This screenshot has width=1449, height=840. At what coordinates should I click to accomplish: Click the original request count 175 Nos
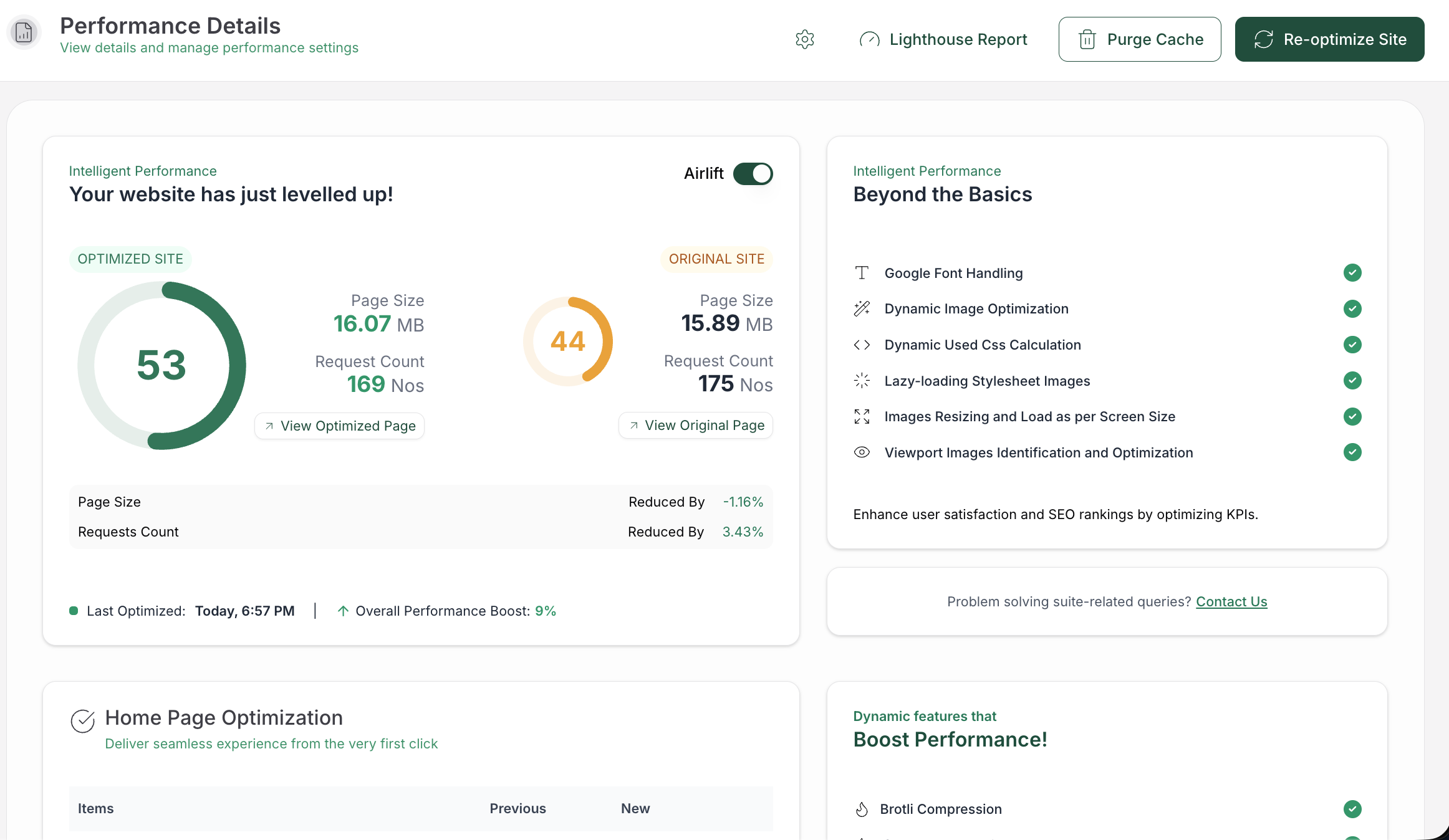click(x=735, y=384)
